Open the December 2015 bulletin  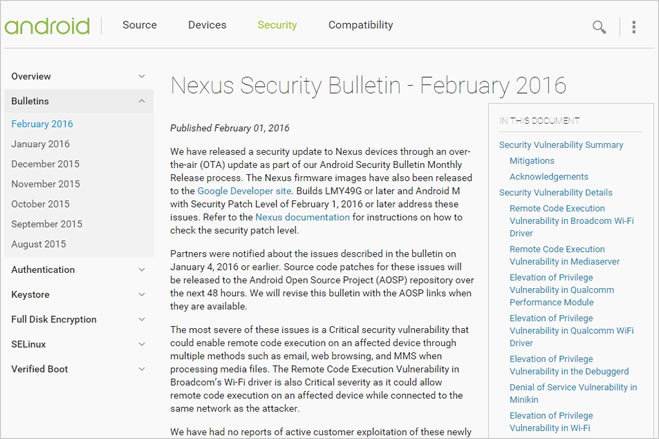point(45,164)
